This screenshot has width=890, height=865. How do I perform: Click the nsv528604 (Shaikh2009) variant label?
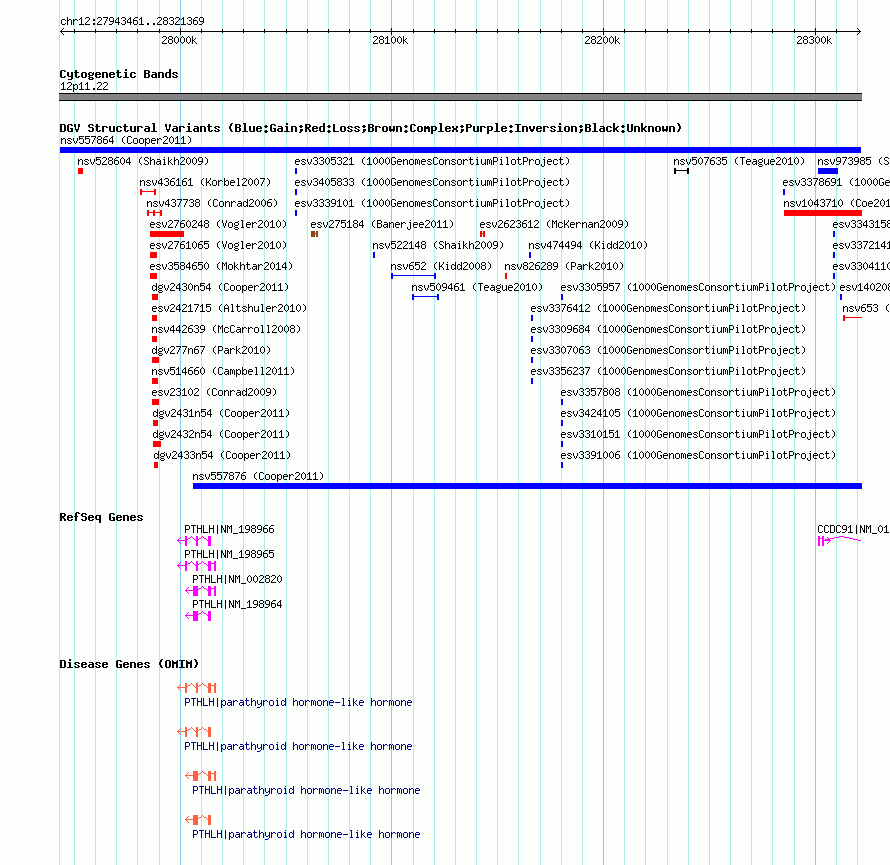(143, 161)
